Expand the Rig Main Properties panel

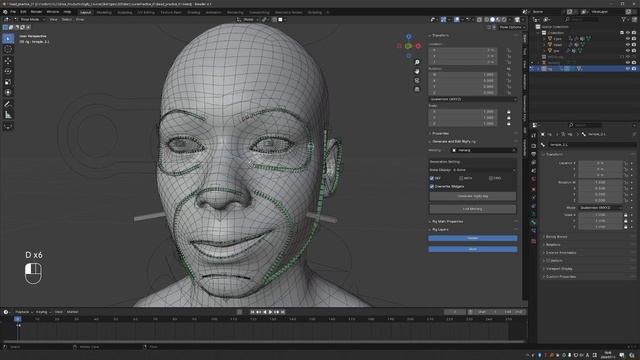(447, 222)
